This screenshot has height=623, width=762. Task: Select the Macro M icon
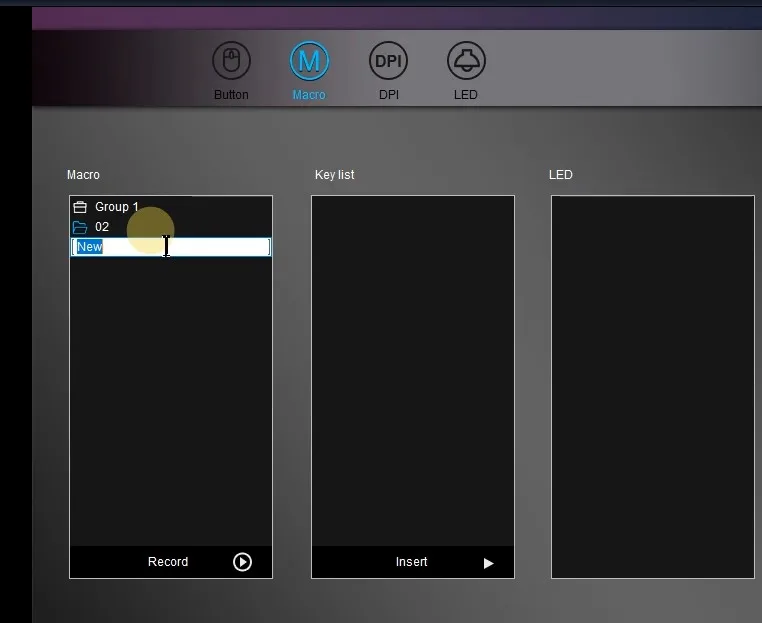click(x=309, y=61)
